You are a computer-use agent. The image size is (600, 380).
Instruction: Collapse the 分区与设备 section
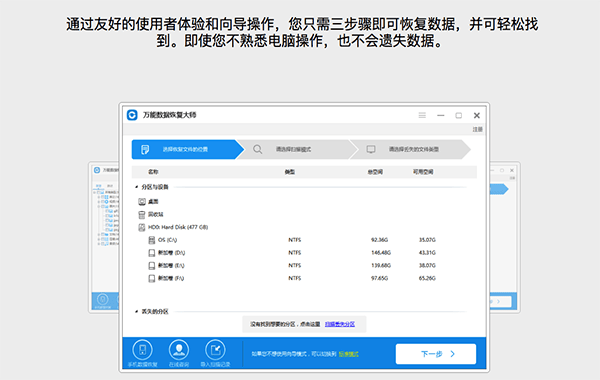click(136, 187)
